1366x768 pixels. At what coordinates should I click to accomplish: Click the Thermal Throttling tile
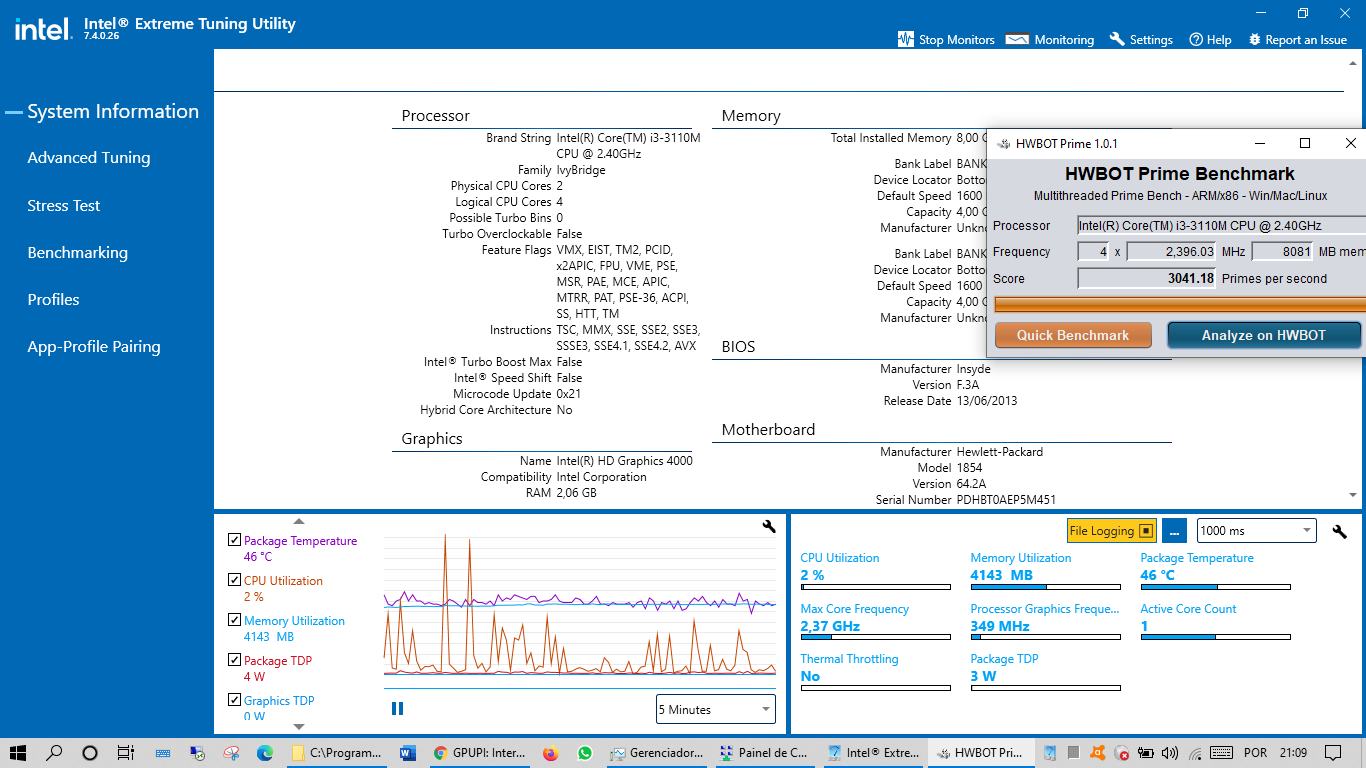click(875, 671)
